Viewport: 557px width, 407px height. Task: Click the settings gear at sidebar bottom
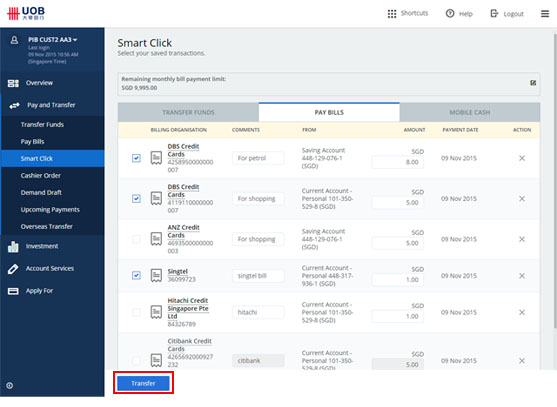(x=10, y=385)
